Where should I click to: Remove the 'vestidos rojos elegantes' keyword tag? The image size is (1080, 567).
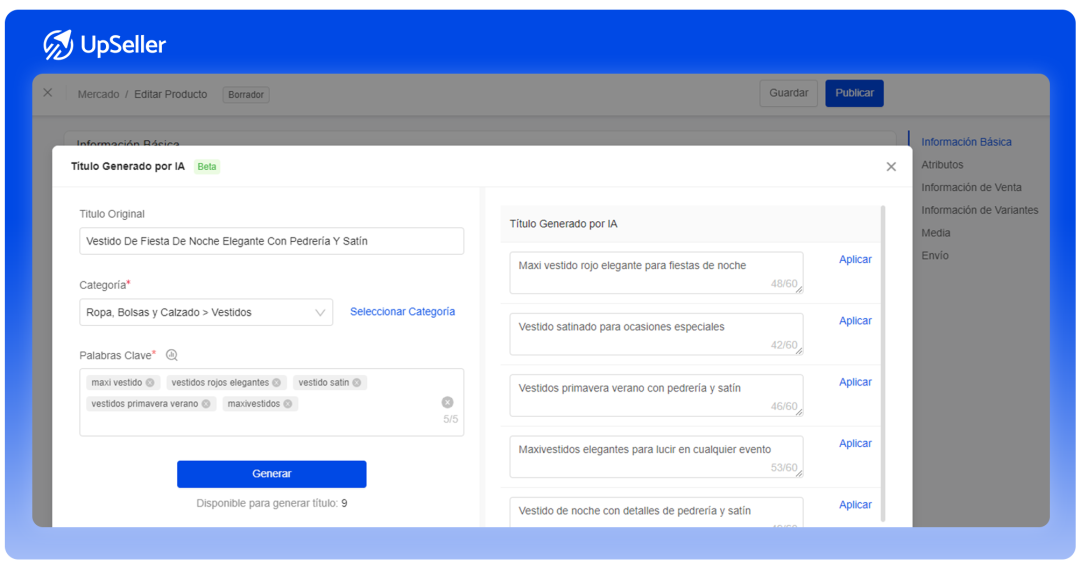click(277, 383)
